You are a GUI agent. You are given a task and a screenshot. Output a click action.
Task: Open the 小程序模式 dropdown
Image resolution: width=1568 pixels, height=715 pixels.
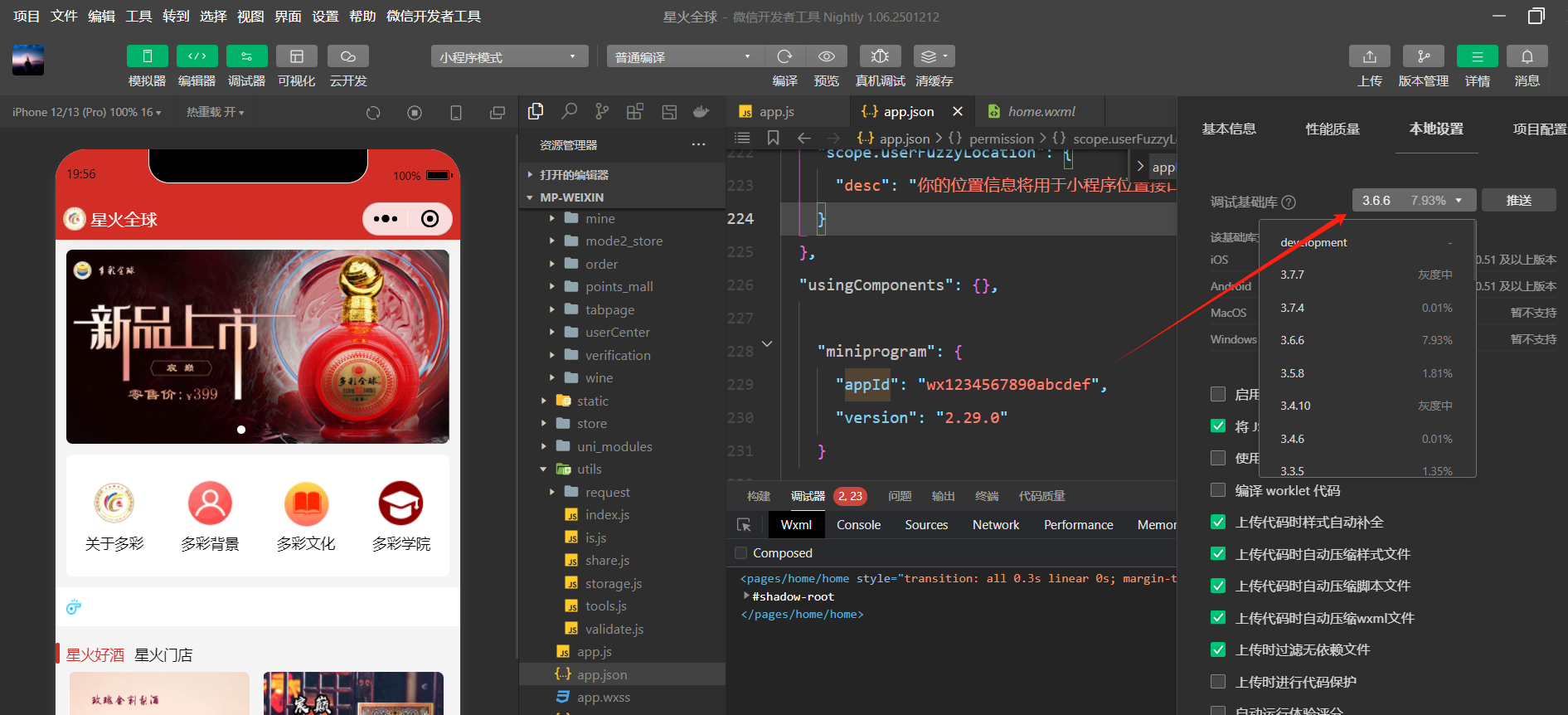pyautogui.click(x=509, y=56)
